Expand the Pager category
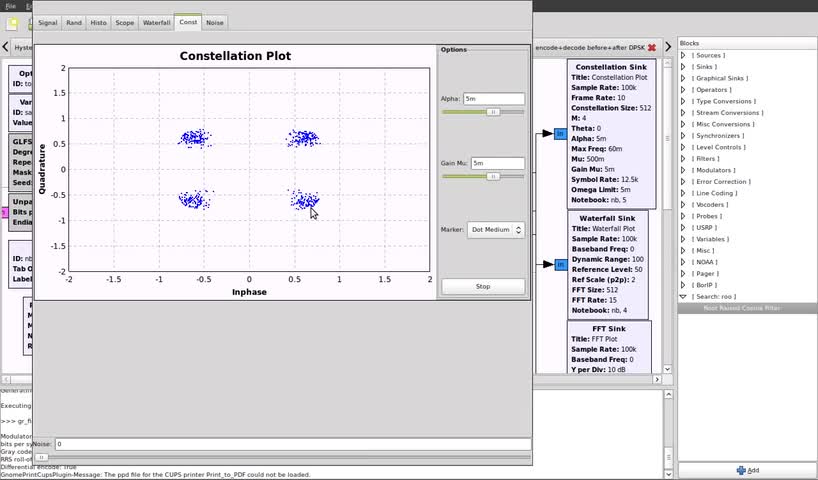The image size is (818, 480). [683, 273]
